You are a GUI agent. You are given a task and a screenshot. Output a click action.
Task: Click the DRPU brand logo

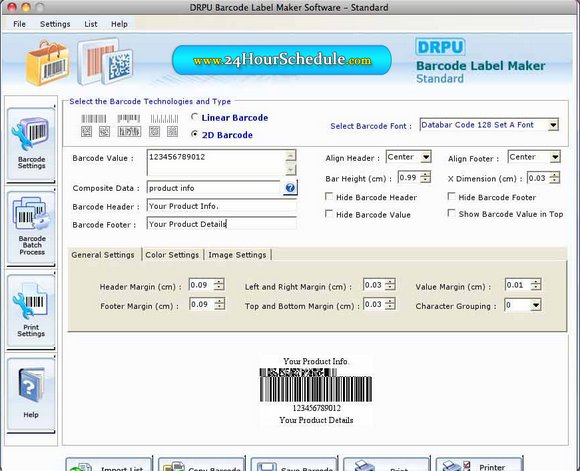tap(440, 47)
